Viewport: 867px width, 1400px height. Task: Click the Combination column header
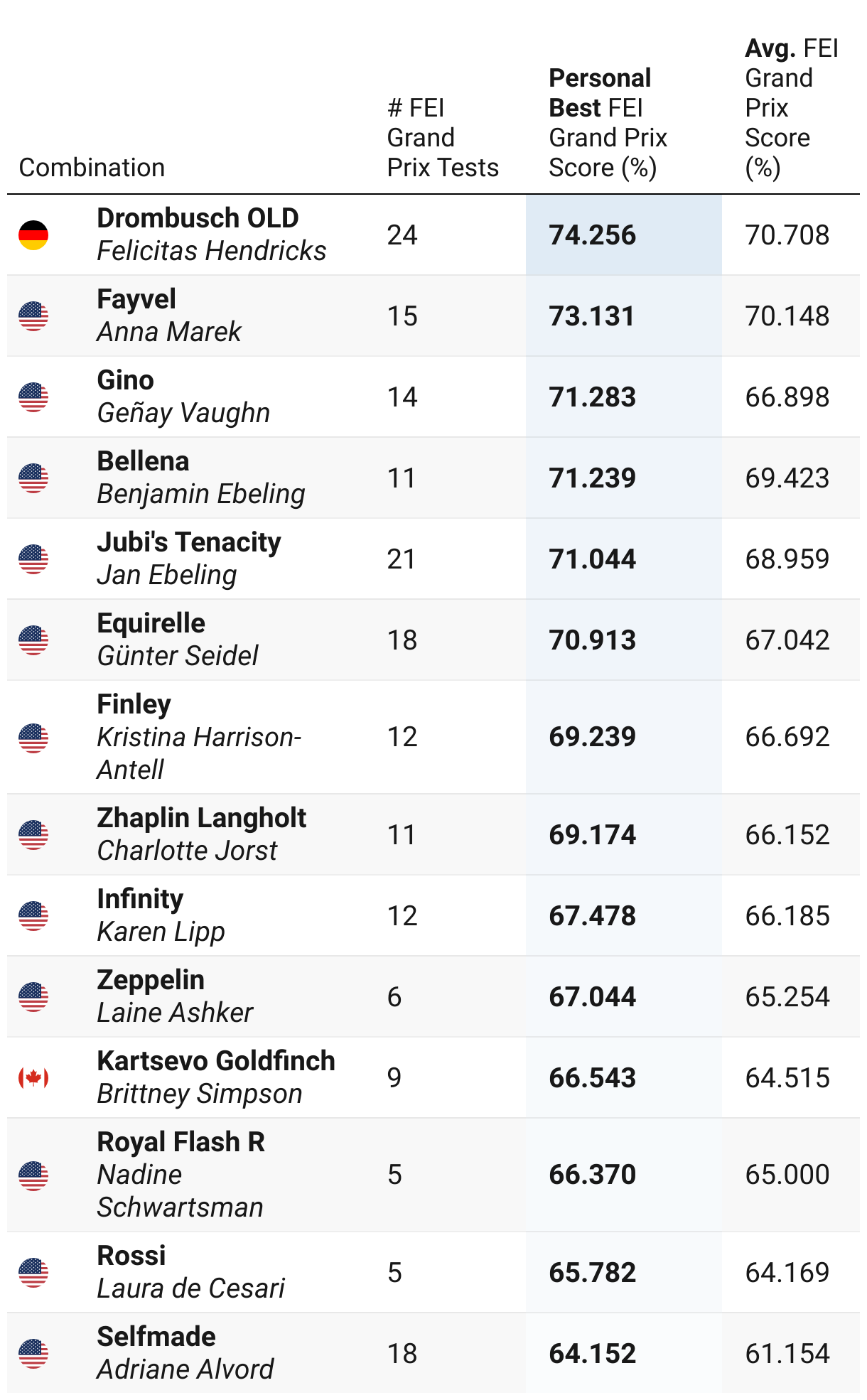(x=92, y=168)
